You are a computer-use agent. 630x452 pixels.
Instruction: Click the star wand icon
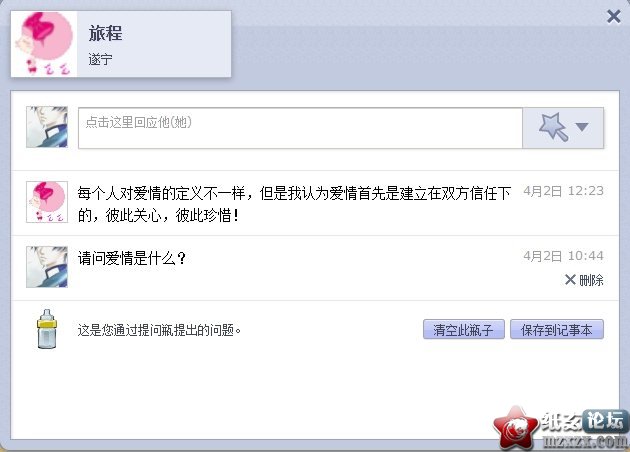(554, 127)
